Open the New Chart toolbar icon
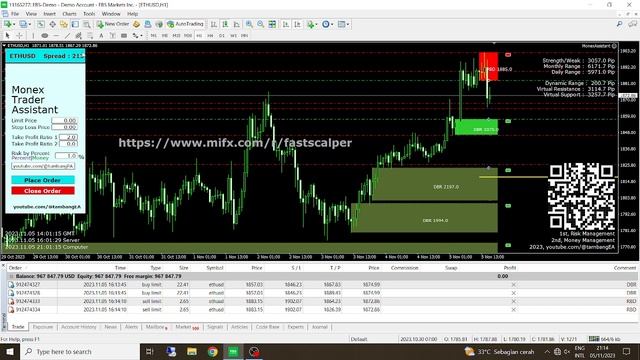 (x=7, y=24)
